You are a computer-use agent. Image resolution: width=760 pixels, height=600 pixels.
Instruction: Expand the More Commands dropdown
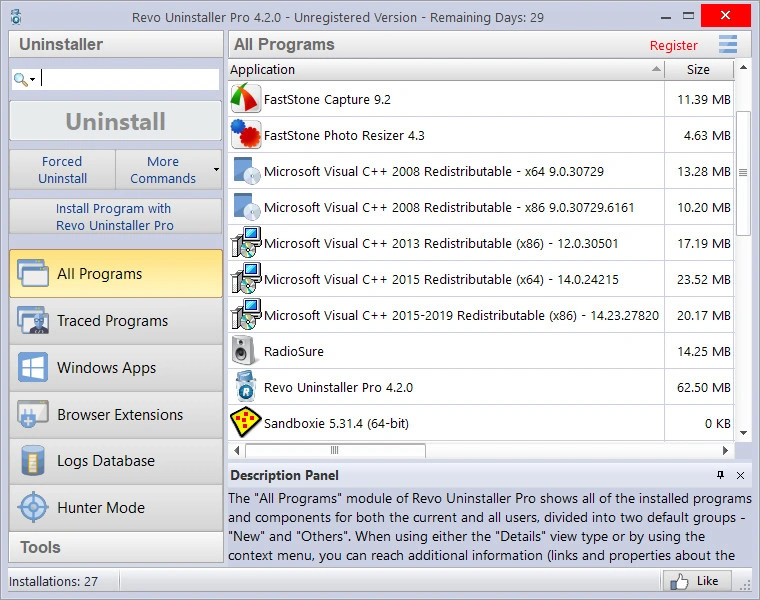(x=216, y=170)
